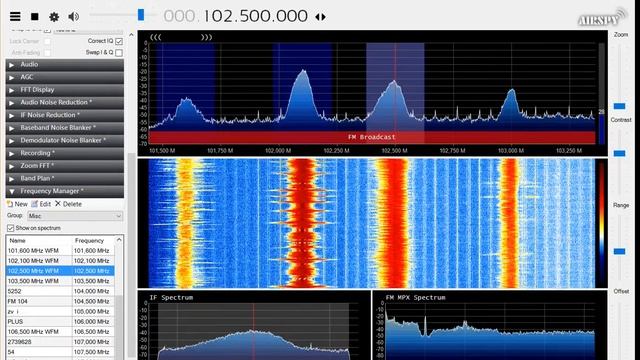Step spectrum right with the ))) icon
Viewport: 640px width, 360px height.
(206, 37)
